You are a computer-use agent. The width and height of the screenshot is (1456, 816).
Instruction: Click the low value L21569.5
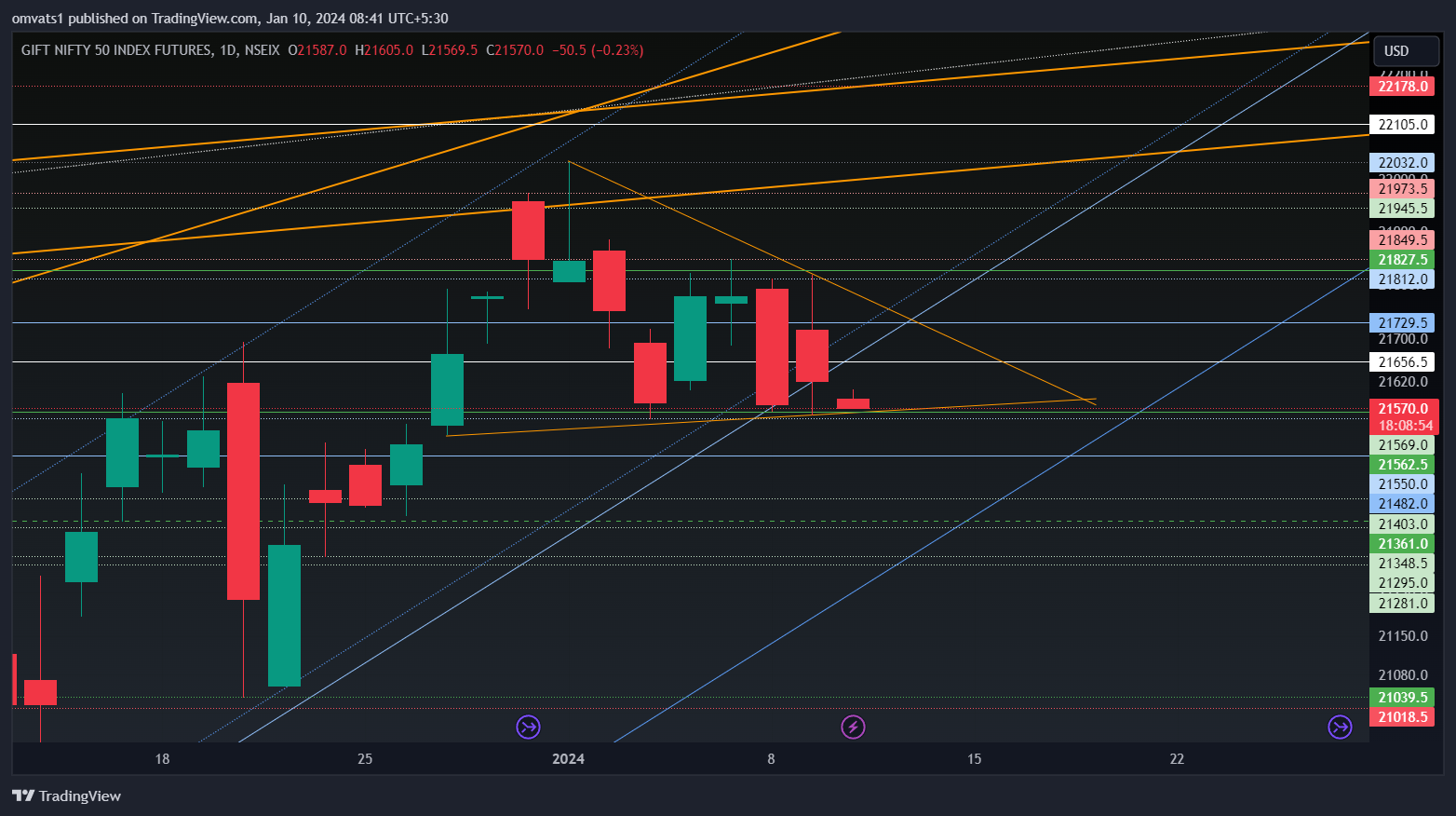pyautogui.click(x=450, y=50)
